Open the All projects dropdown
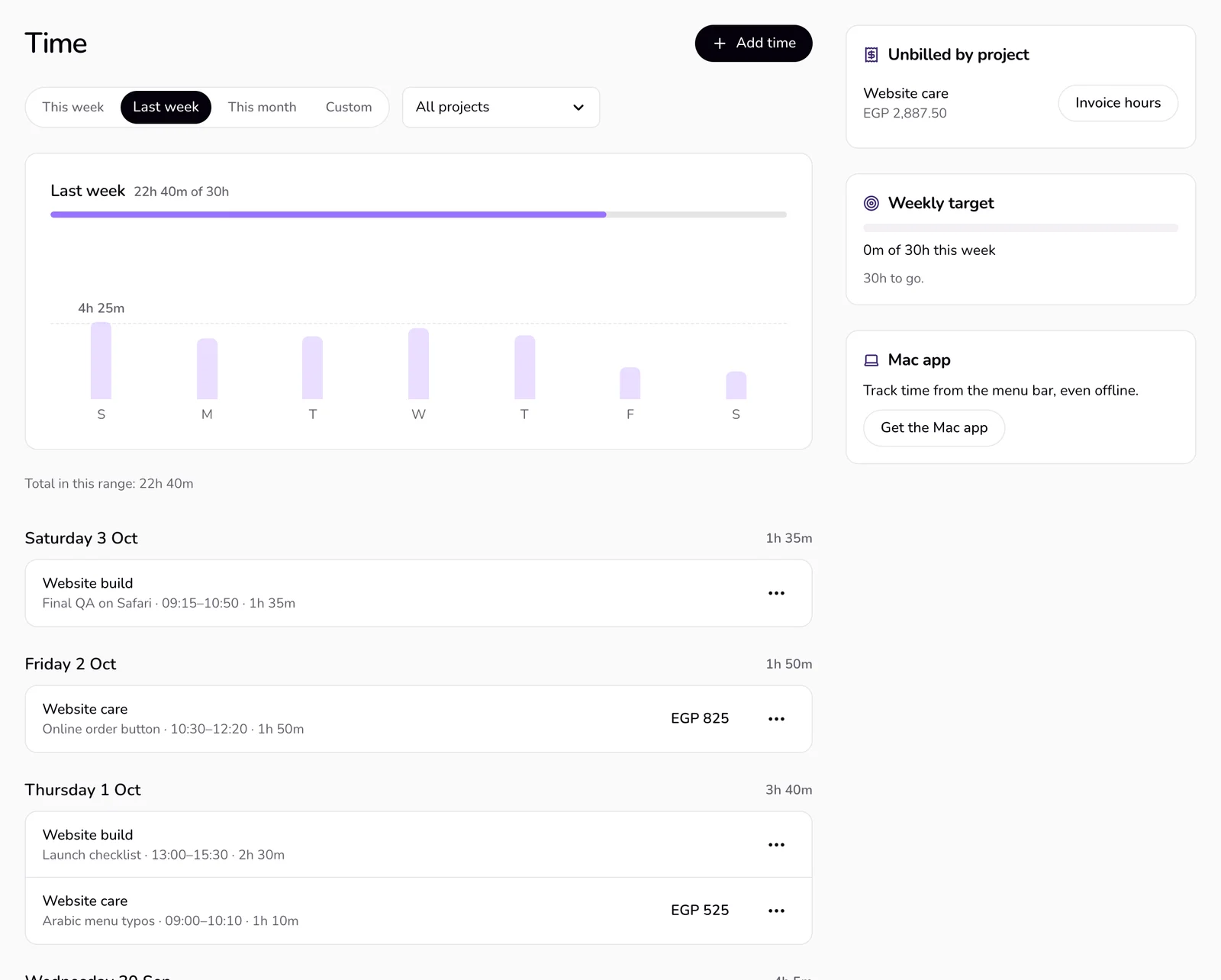 (501, 107)
